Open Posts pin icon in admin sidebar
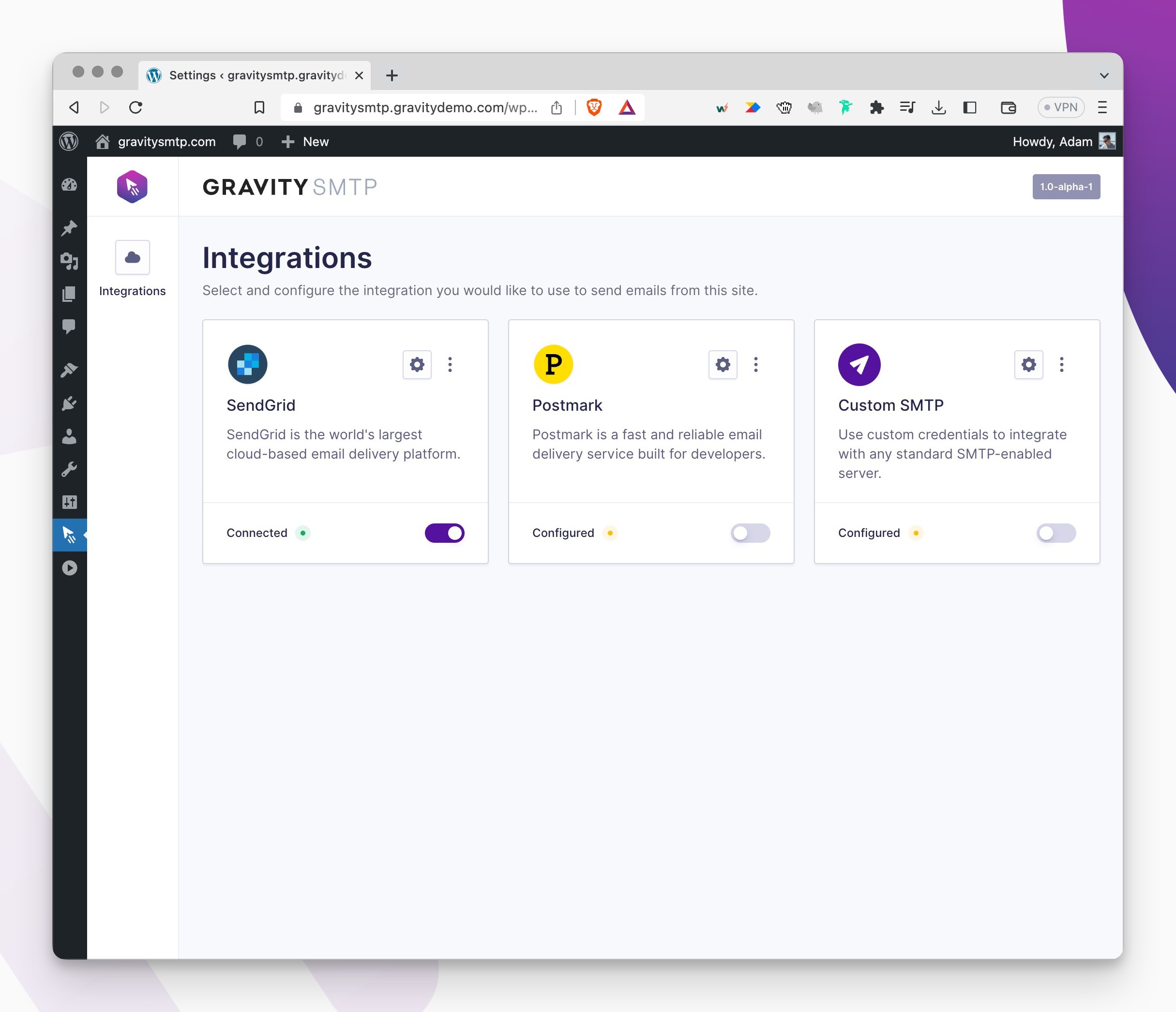Viewport: 1176px width, 1012px height. tap(69, 228)
